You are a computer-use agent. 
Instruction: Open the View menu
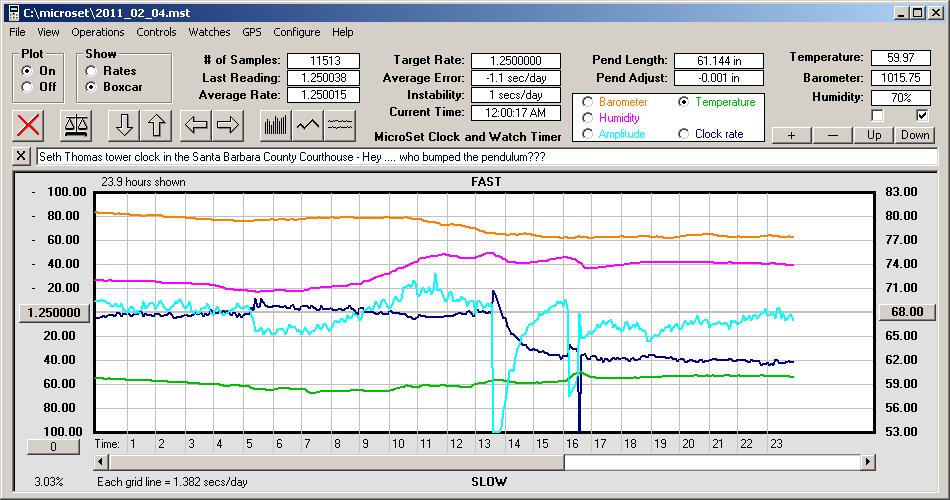tap(48, 32)
